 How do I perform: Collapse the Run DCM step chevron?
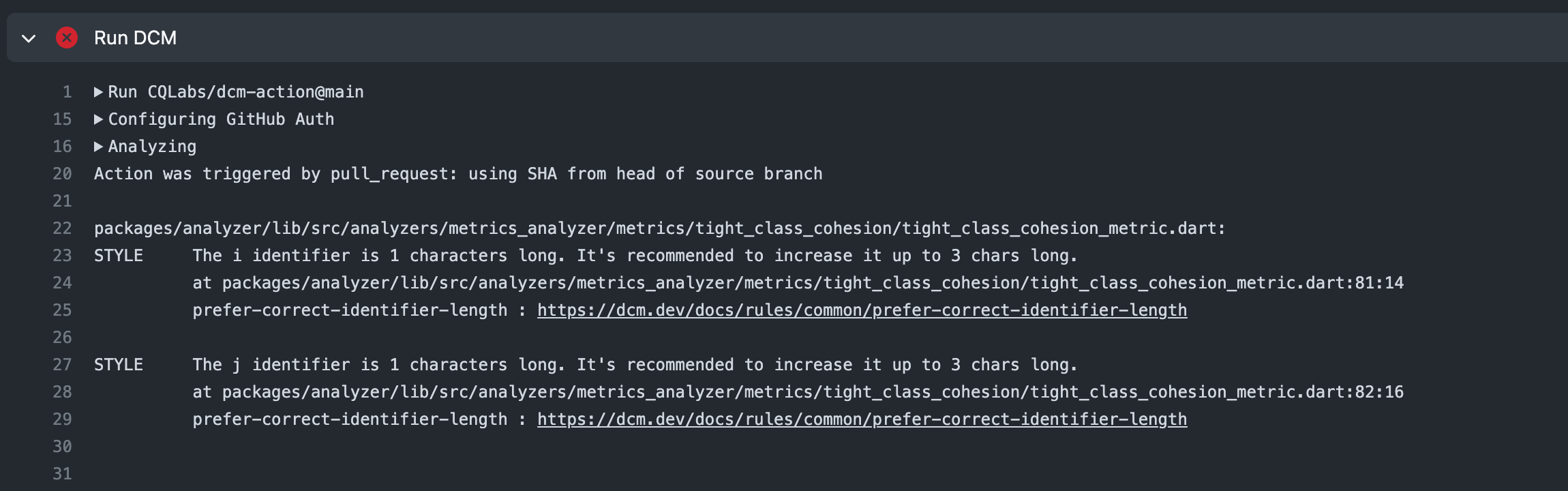29,38
